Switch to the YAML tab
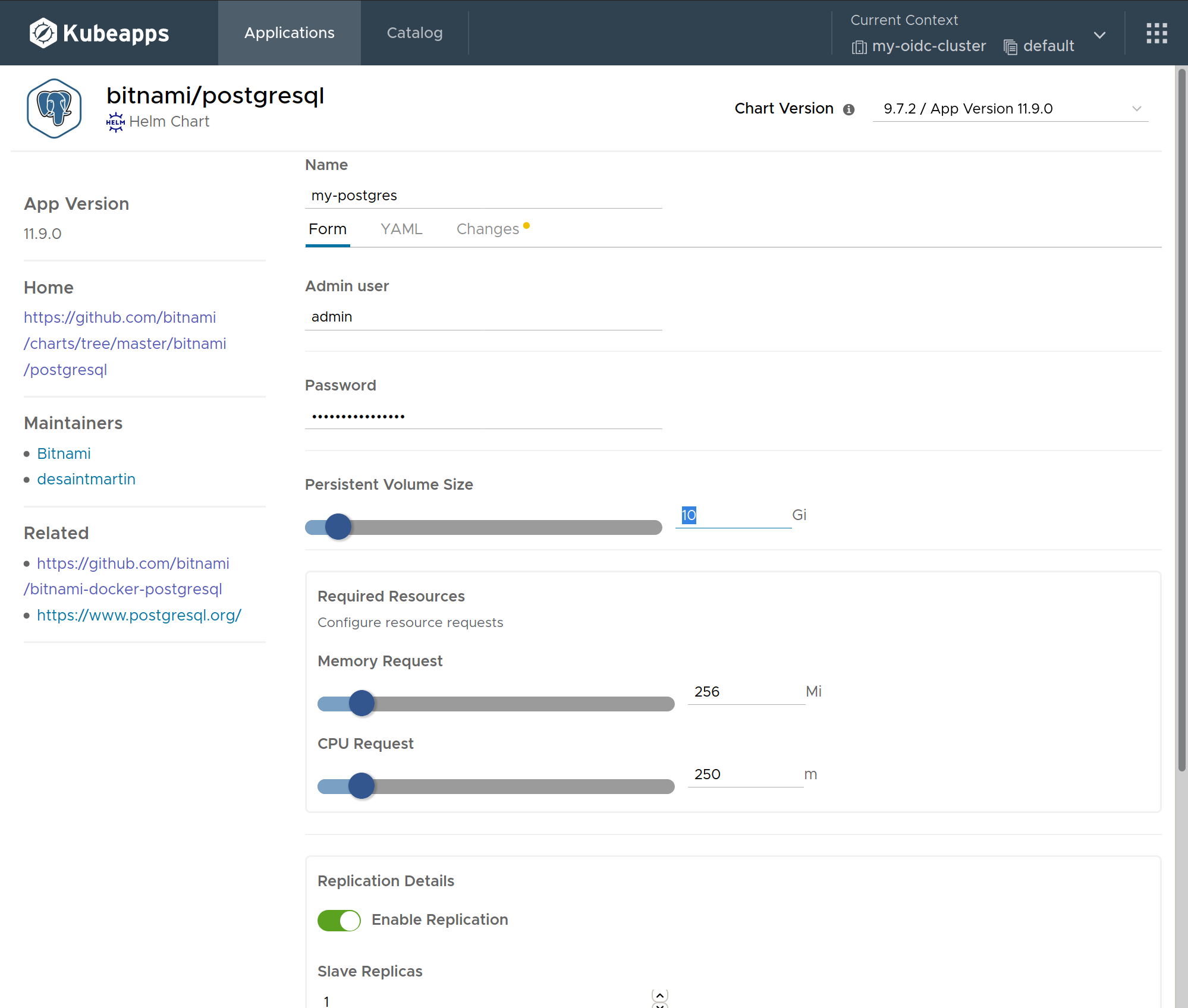The width and height of the screenshot is (1188, 1008). point(400,229)
